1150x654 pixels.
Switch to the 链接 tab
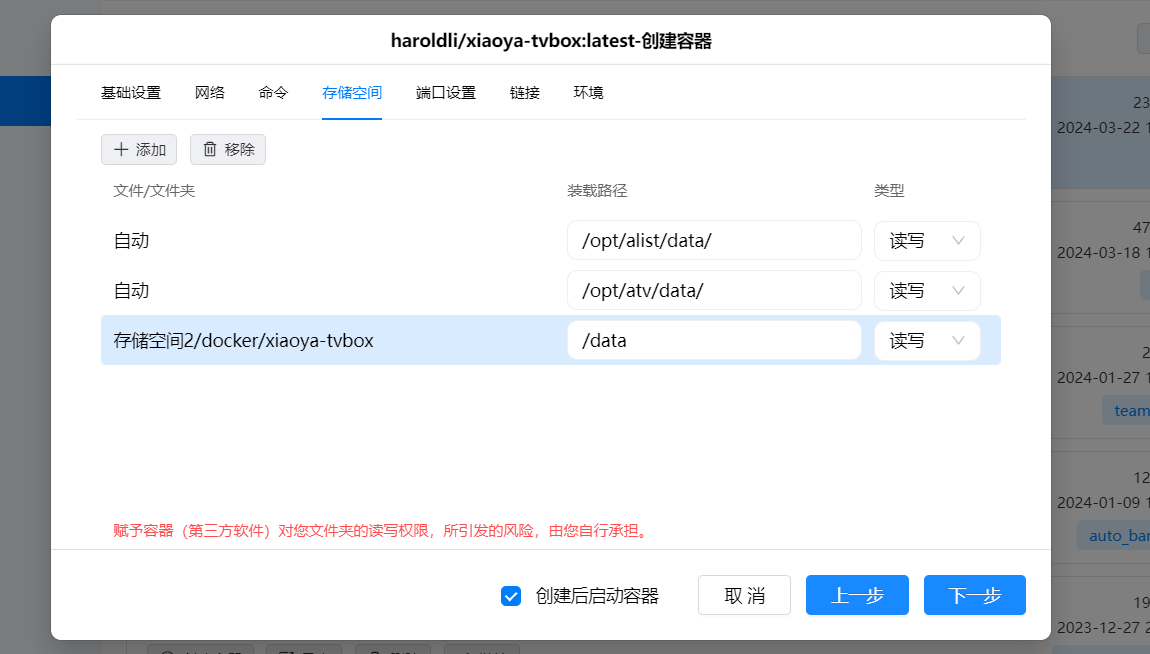click(x=525, y=93)
